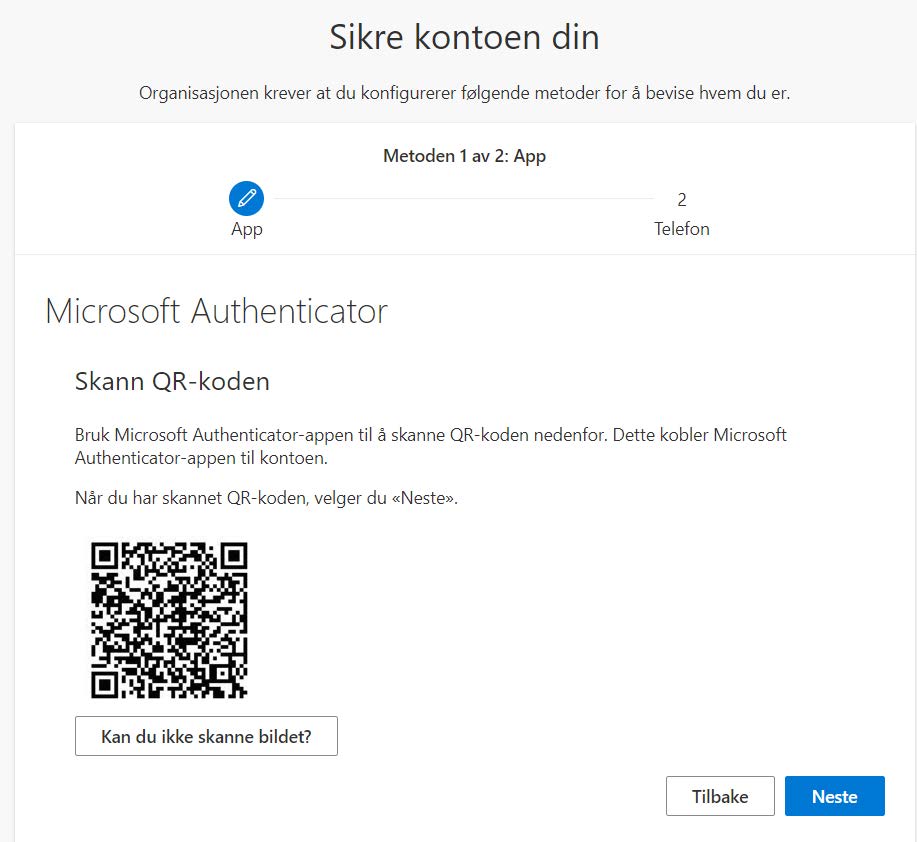Image resolution: width=917 pixels, height=842 pixels.
Task: Click the 'Metoden 1 av 2: App' title
Action: tap(464, 156)
